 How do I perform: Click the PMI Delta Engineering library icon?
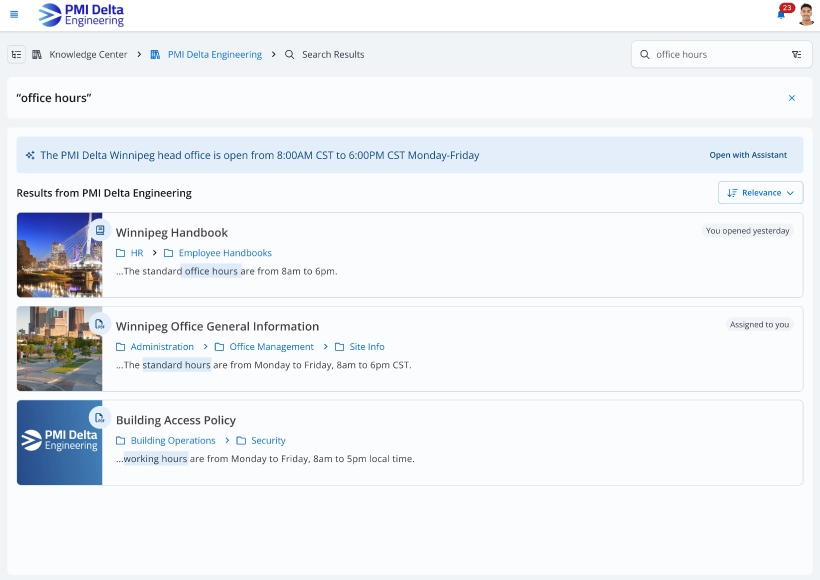coord(155,54)
